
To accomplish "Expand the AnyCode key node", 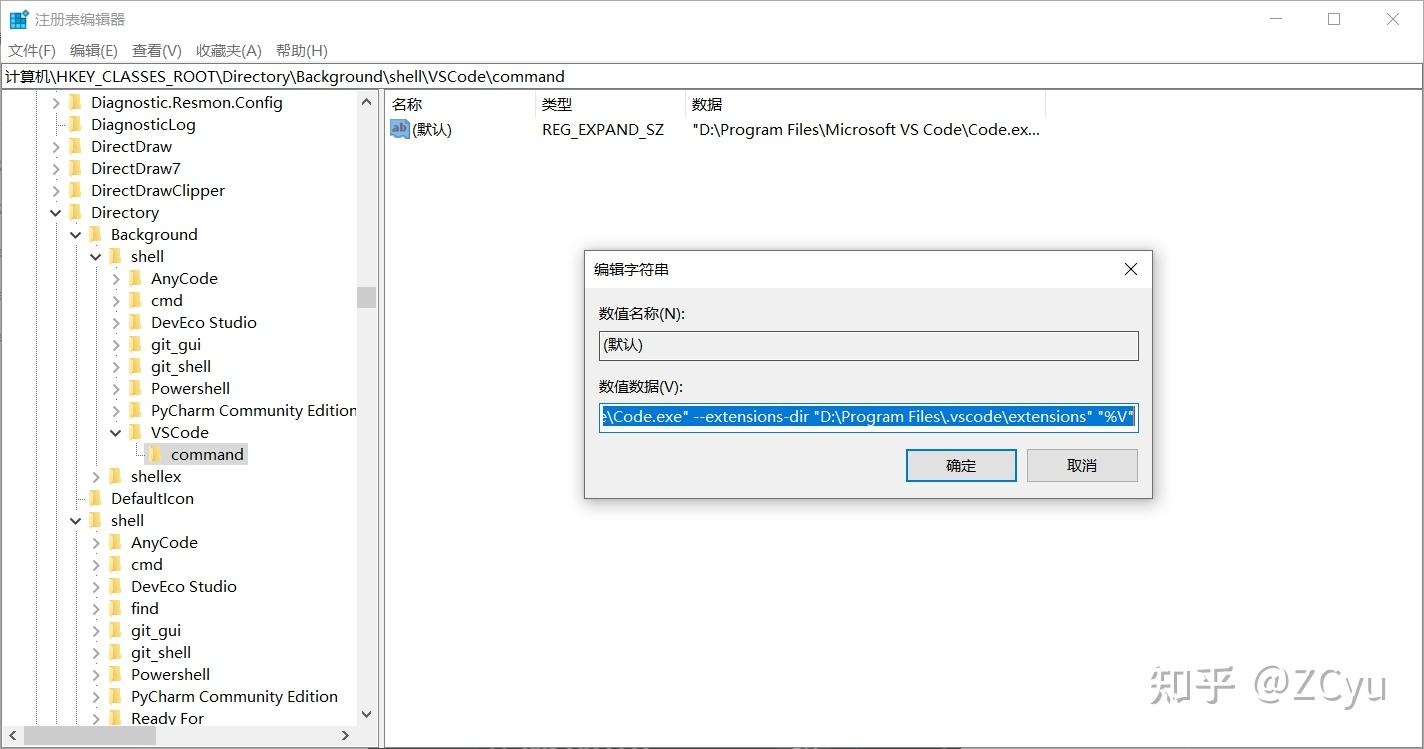I will 117,278.
